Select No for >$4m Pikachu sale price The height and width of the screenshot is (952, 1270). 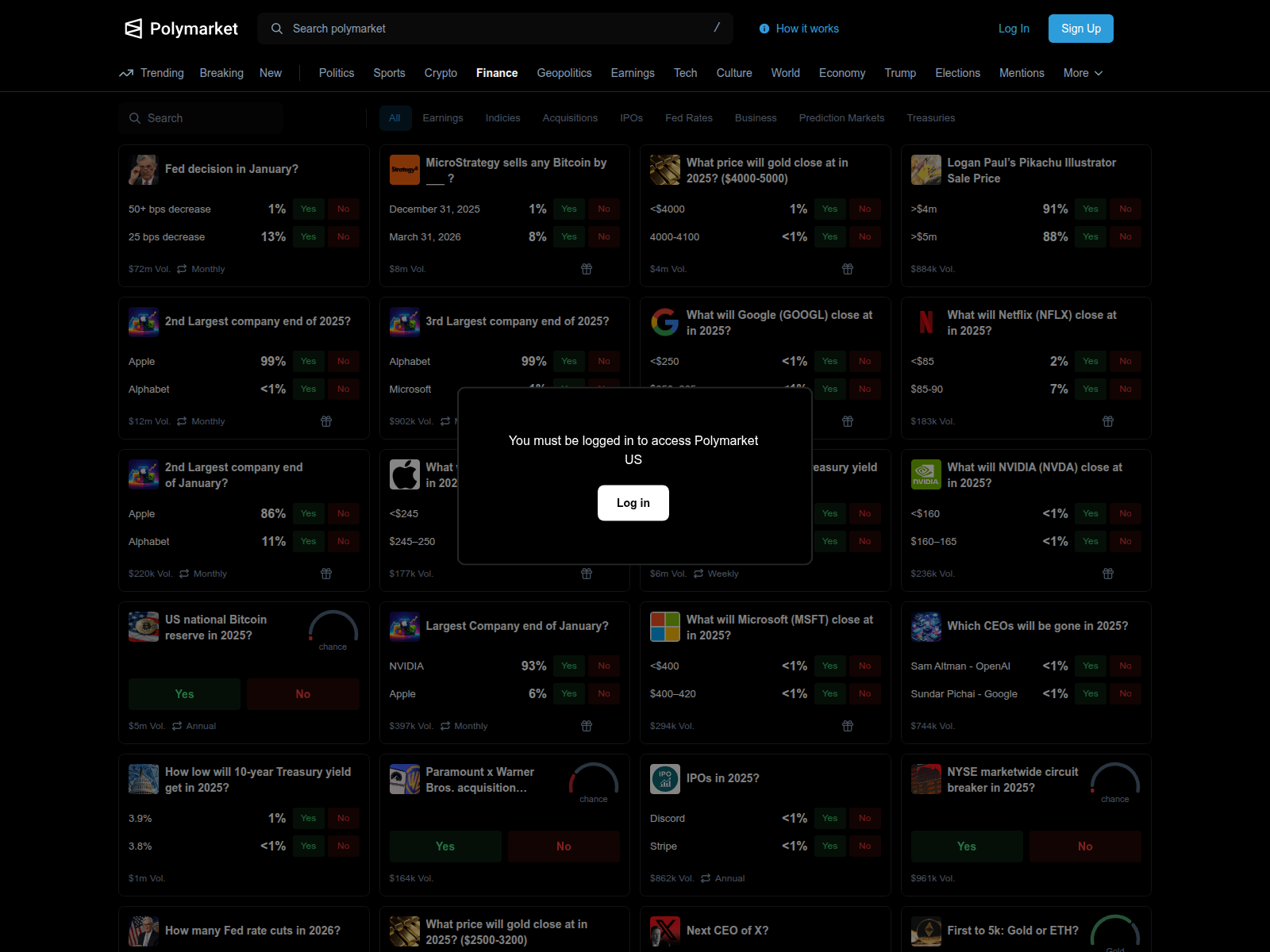point(1126,209)
